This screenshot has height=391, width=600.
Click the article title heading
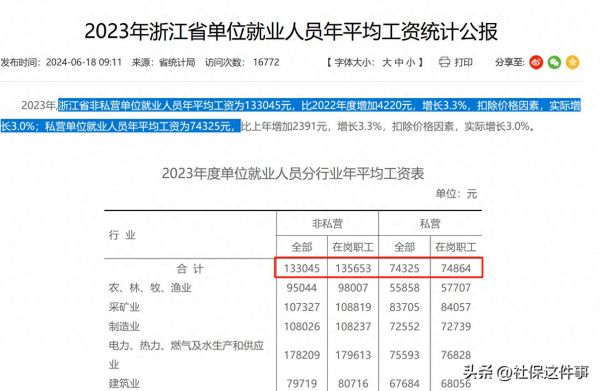(291, 31)
